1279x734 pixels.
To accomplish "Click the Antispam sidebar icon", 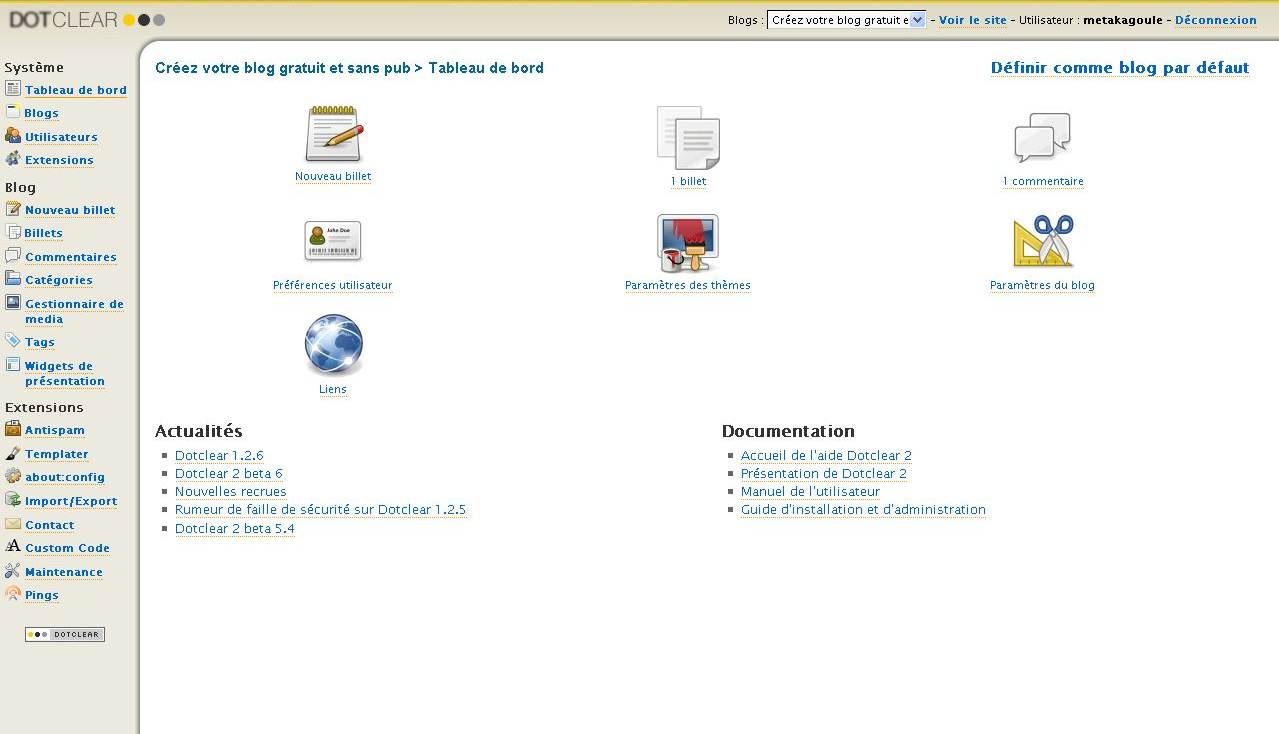I will pos(13,429).
